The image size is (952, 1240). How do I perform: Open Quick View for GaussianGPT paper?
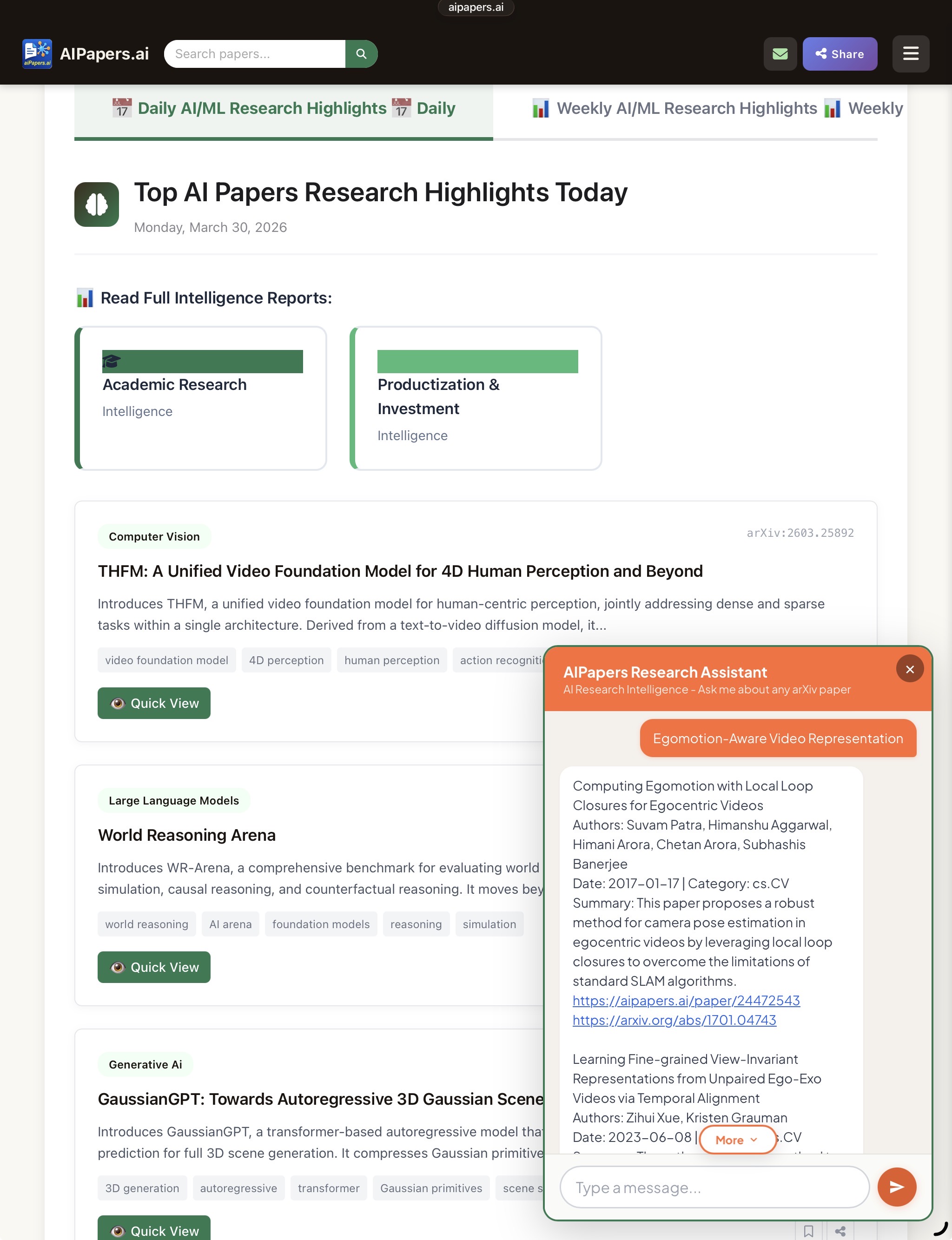(153, 1228)
